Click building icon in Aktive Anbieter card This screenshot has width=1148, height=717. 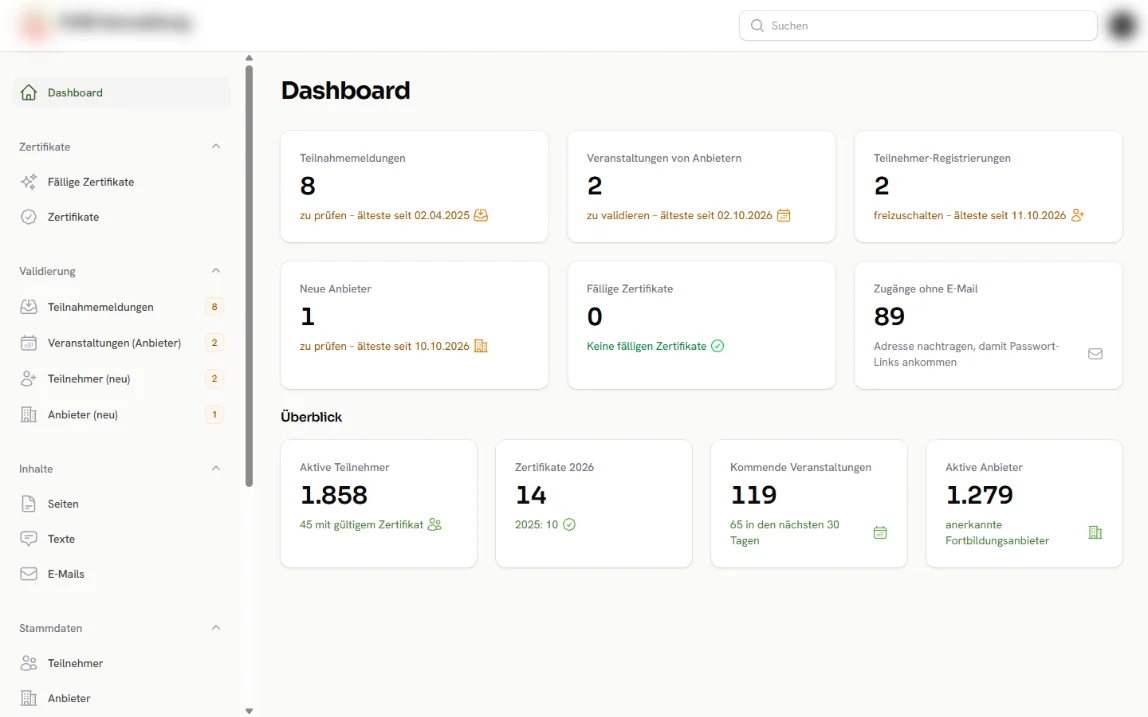[x=1095, y=532]
